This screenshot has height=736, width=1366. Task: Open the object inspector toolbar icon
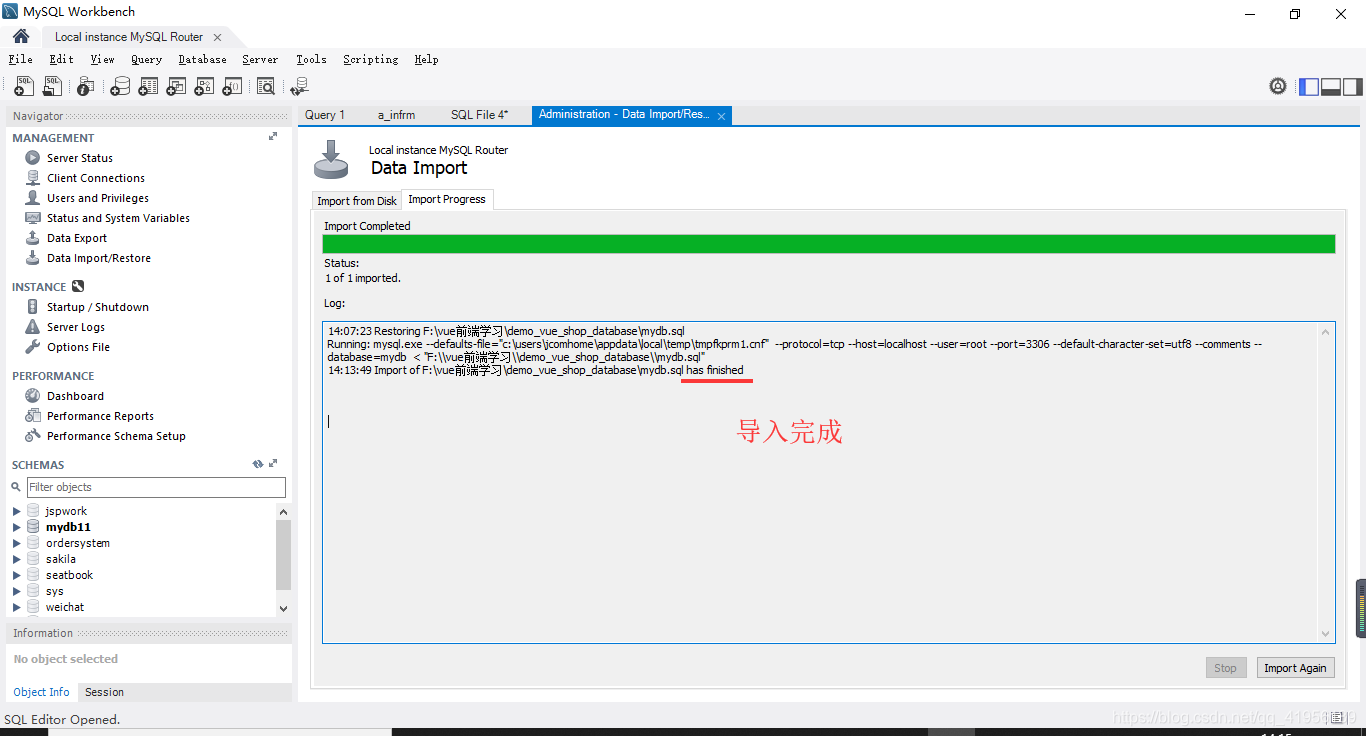point(86,87)
